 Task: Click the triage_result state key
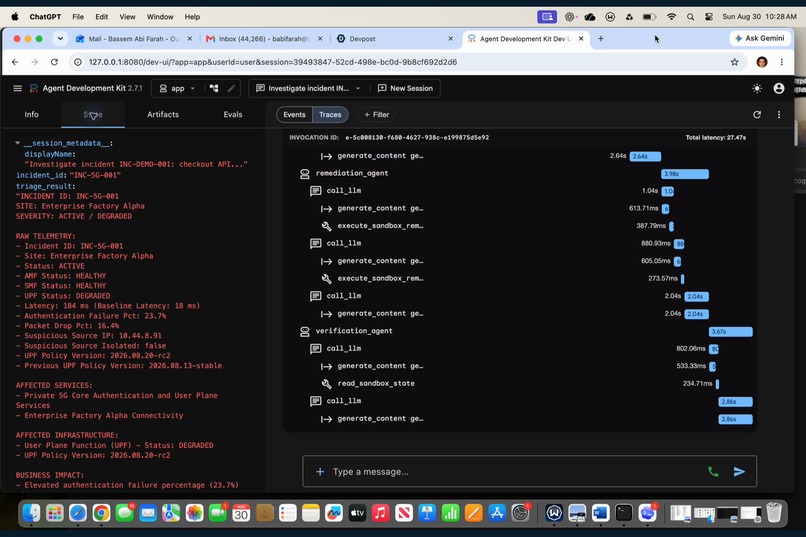click(43, 186)
